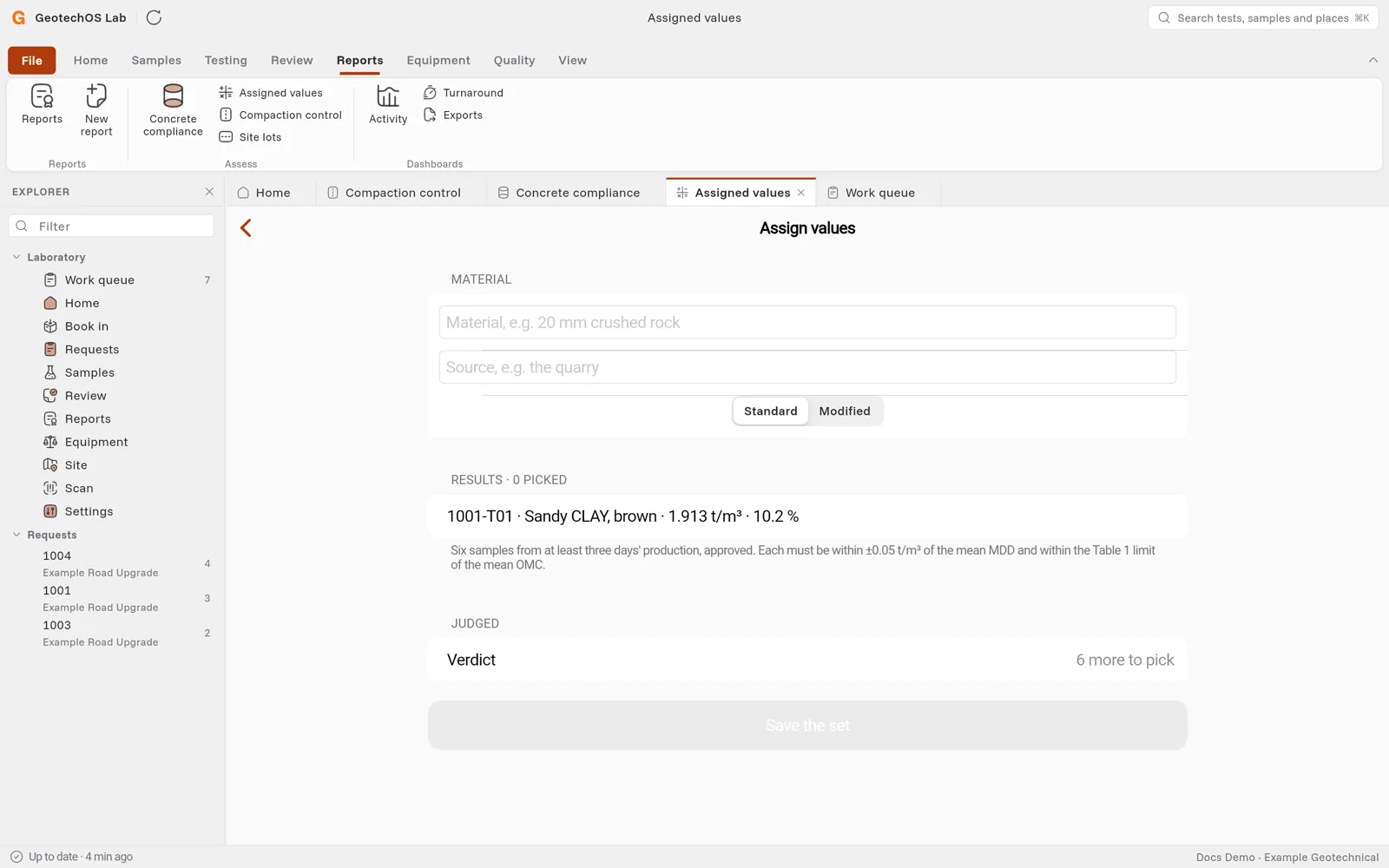Focus the Explorer Filter box
Screen dimensions: 1389x868
(x=111, y=227)
